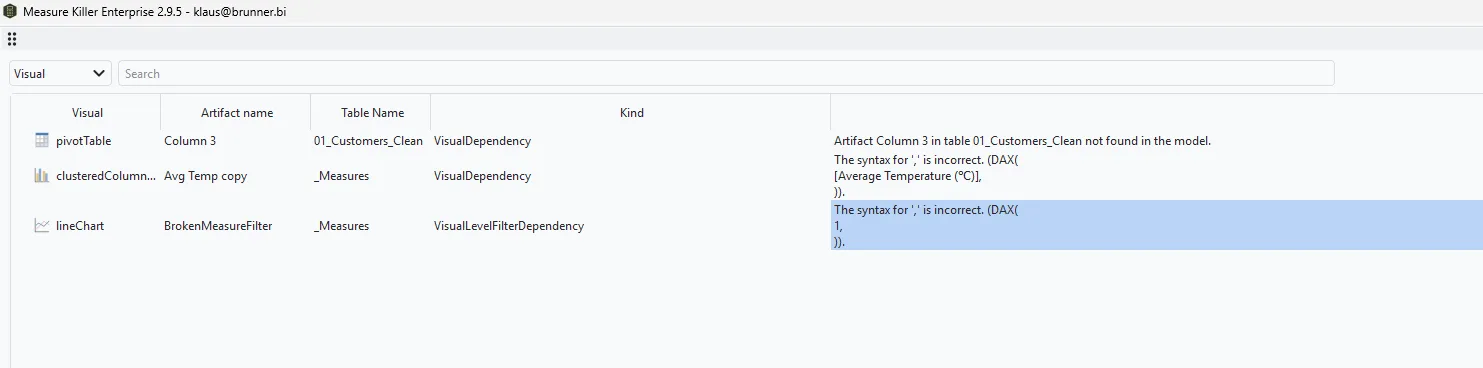This screenshot has width=1483, height=368.
Task: Open the grid menu icon under the title bar
Action: (12, 39)
